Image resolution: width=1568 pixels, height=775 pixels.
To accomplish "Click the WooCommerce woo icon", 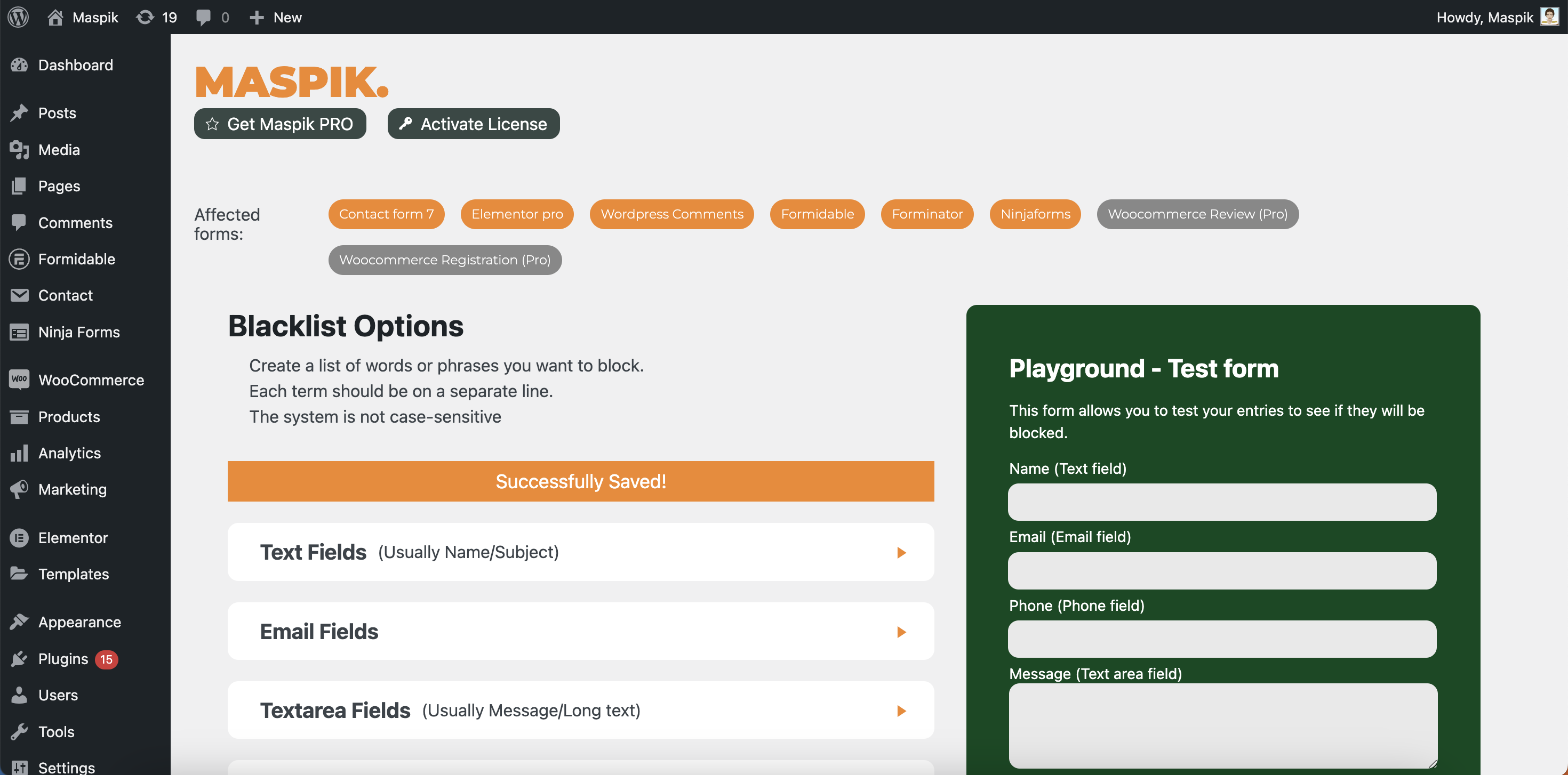I will [x=20, y=380].
